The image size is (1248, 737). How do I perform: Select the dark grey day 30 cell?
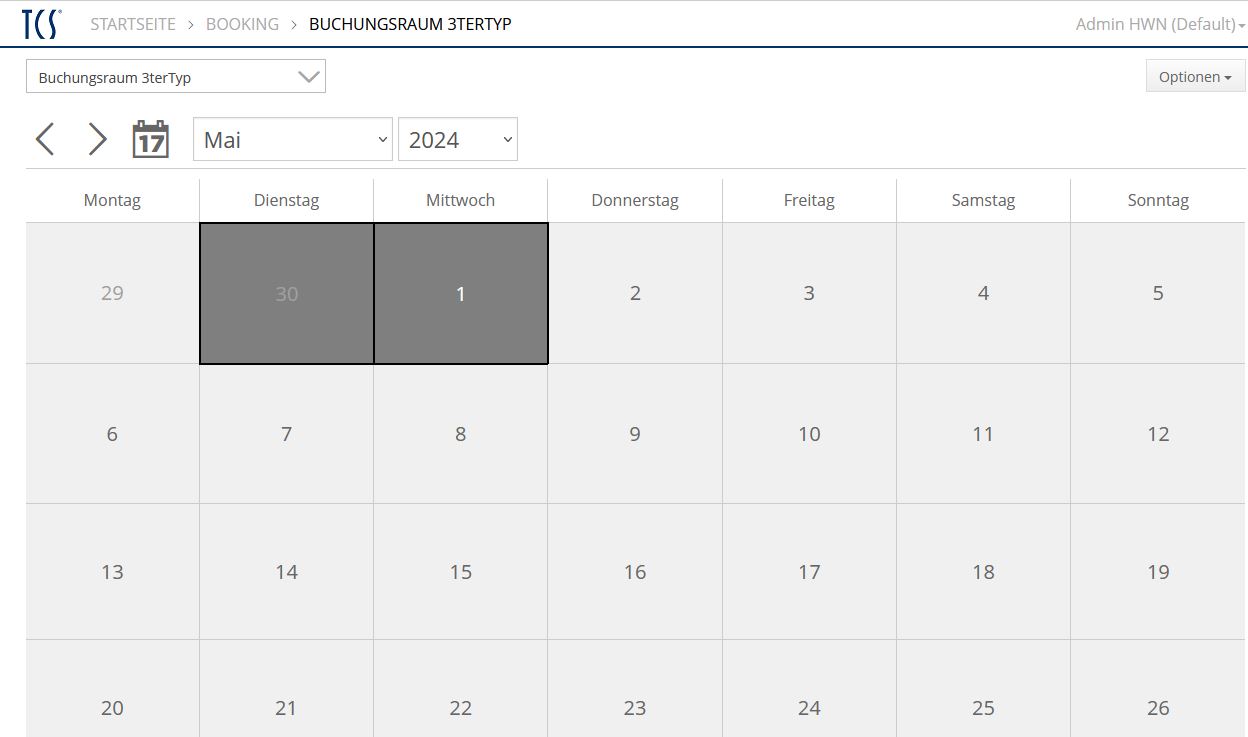tap(287, 294)
